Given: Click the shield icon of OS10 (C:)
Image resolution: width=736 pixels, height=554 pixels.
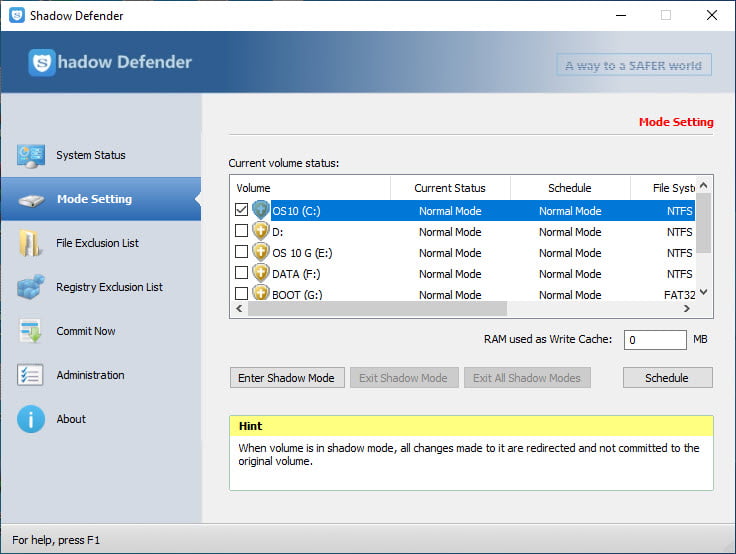Looking at the screenshot, I should click(261, 210).
